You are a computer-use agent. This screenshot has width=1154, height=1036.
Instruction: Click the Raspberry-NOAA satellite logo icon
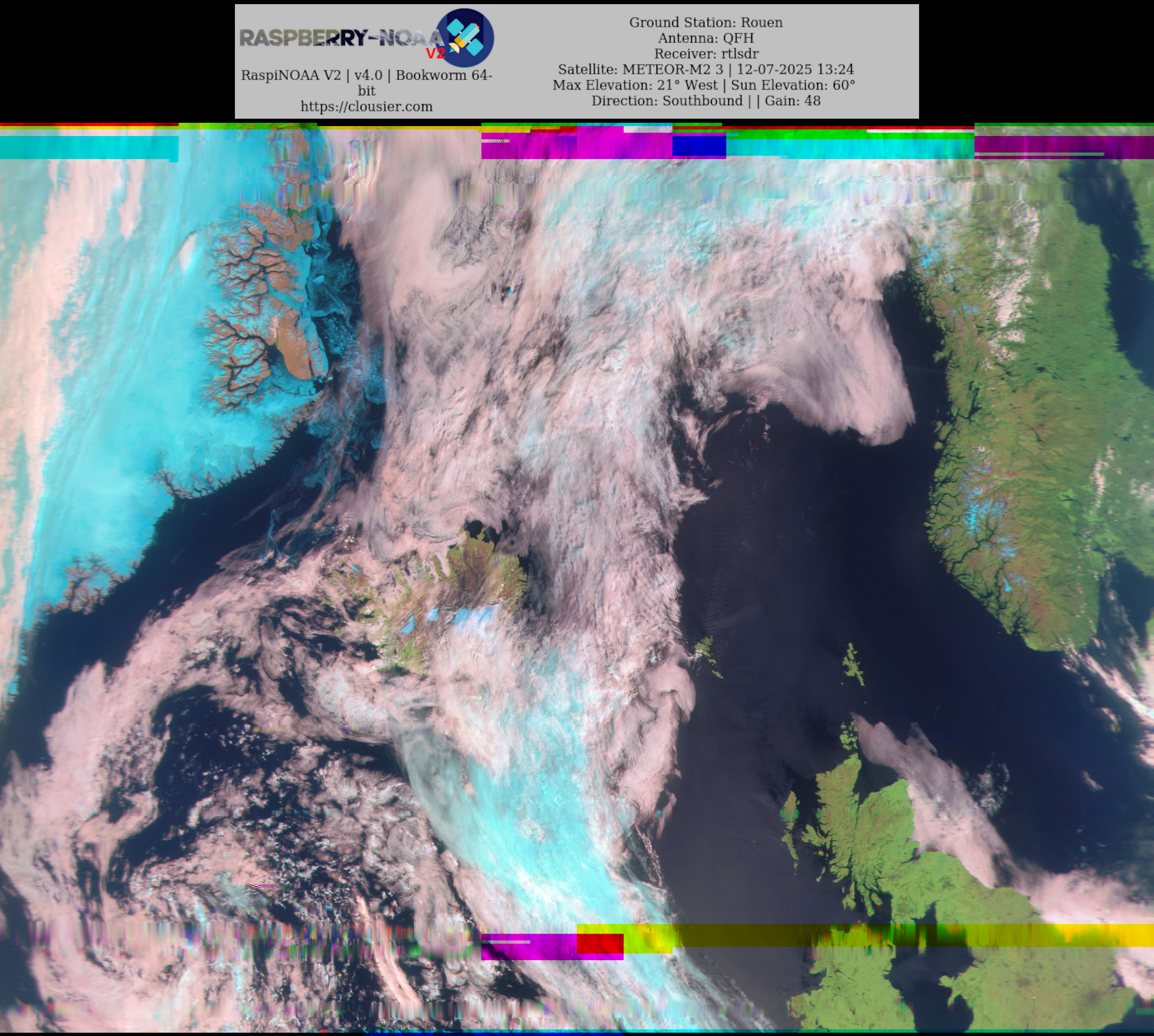click(465, 38)
